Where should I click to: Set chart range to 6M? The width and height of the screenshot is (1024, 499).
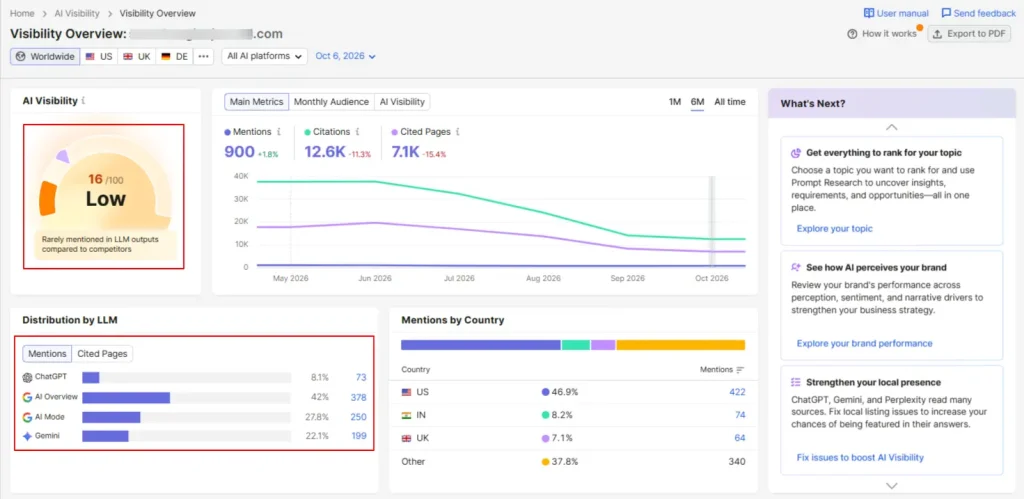point(697,102)
